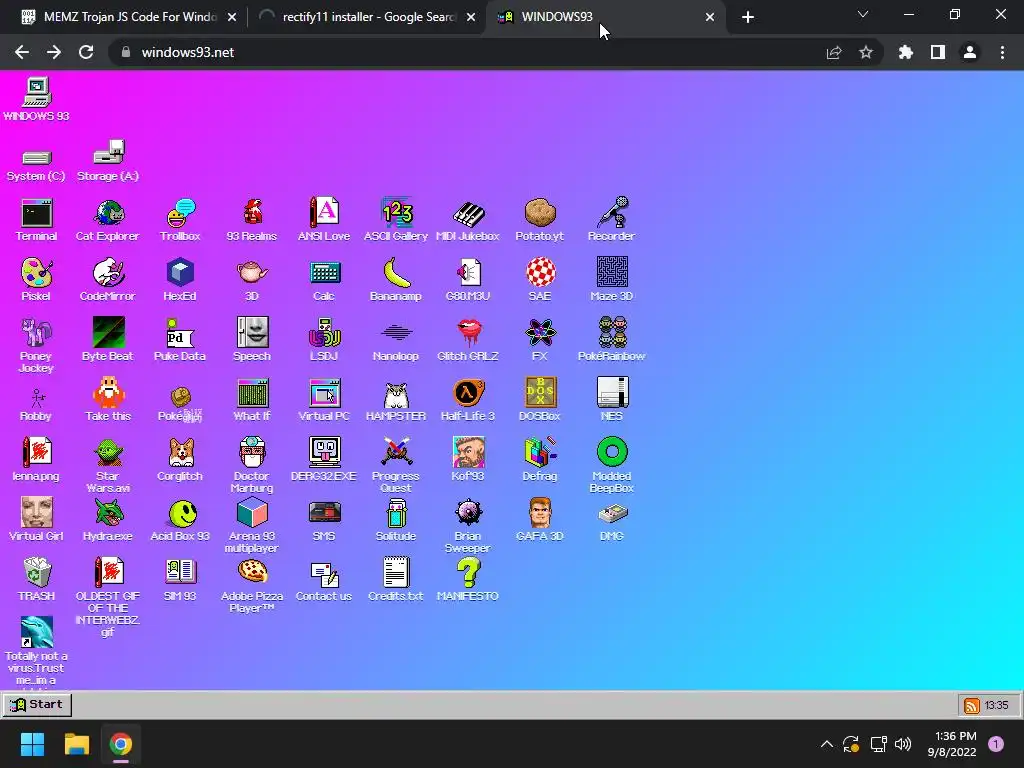Open the Recorder microphone icon
1024x768 pixels.
pos(611,220)
